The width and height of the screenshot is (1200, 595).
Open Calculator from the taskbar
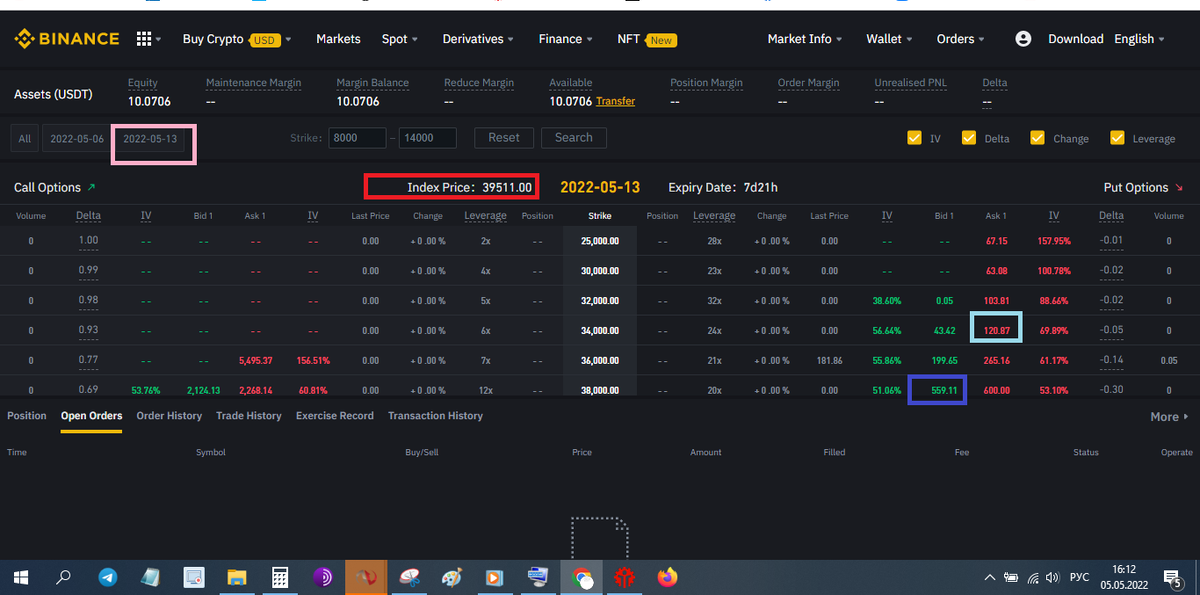[281, 577]
